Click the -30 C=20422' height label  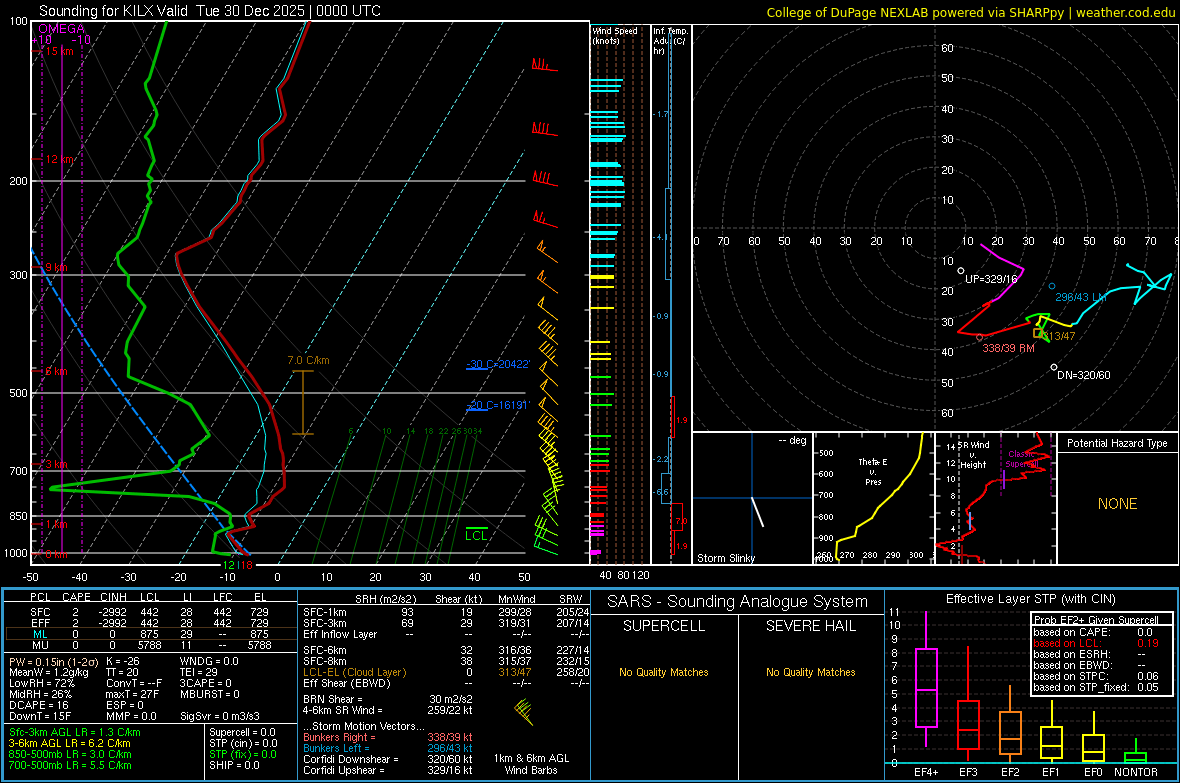click(x=498, y=364)
